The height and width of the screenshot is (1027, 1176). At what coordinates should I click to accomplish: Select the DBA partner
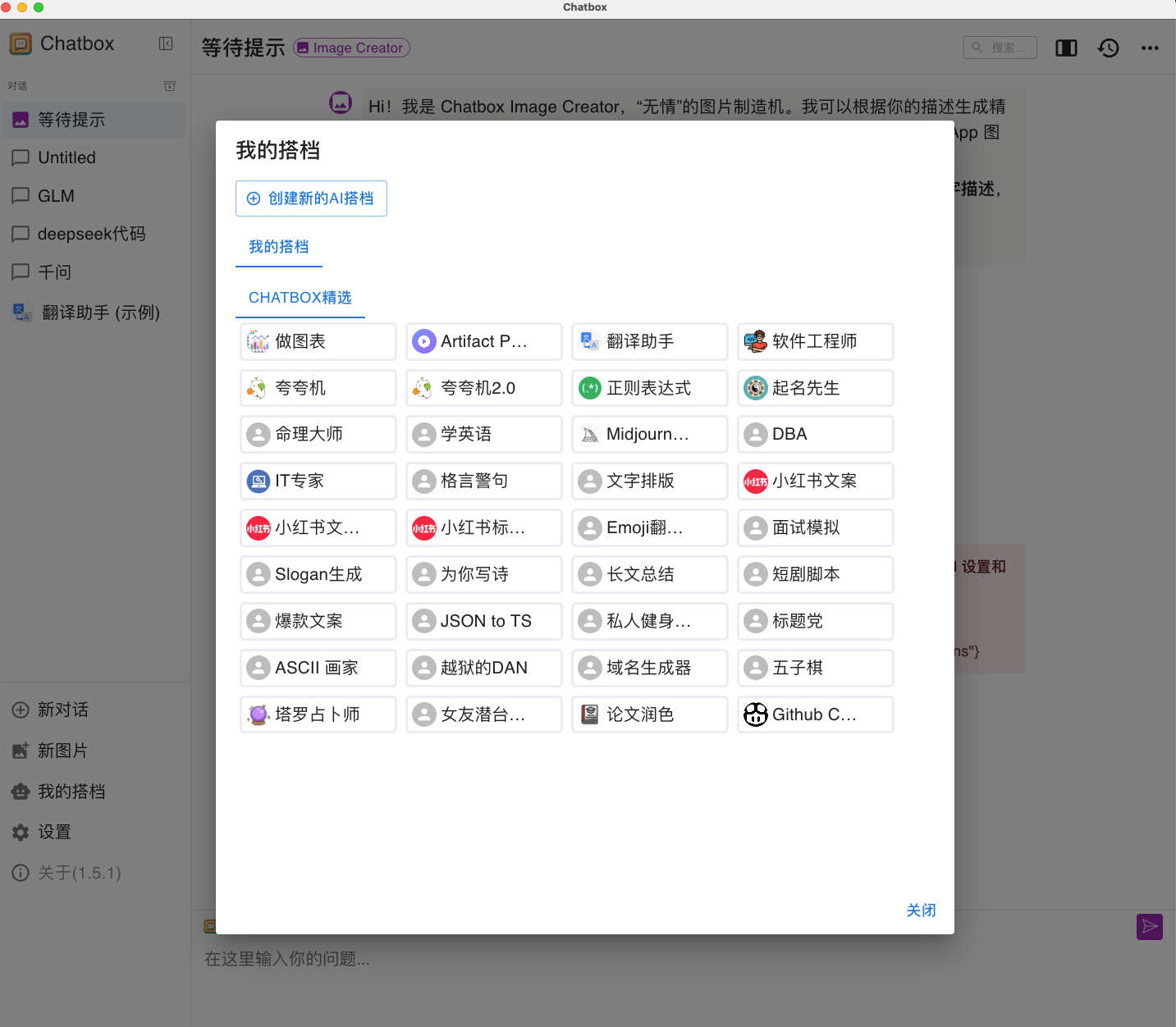click(x=816, y=434)
